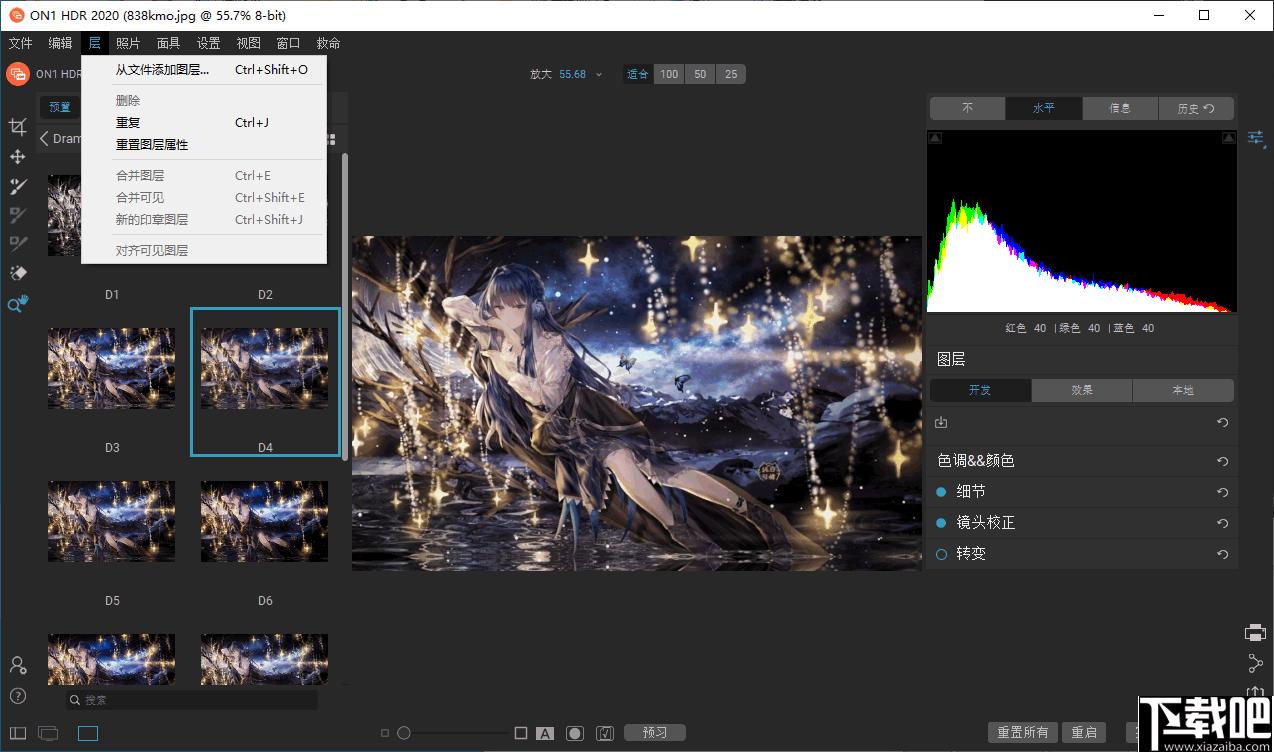Click the text mask 'A' icon
The image size is (1274, 752).
coord(545,733)
